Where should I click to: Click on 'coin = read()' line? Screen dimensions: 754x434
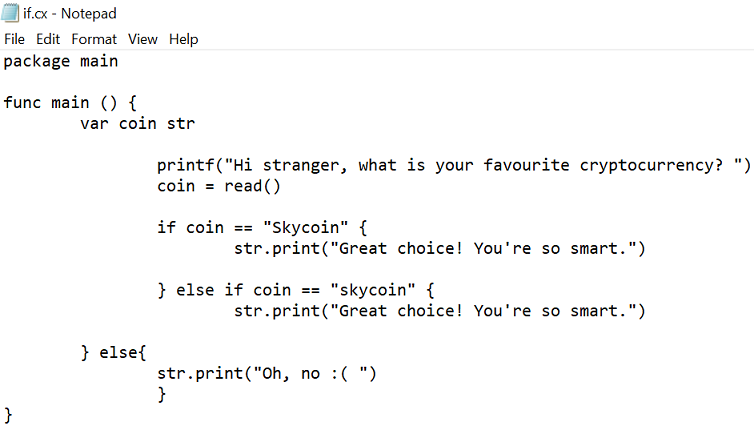click(x=219, y=186)
